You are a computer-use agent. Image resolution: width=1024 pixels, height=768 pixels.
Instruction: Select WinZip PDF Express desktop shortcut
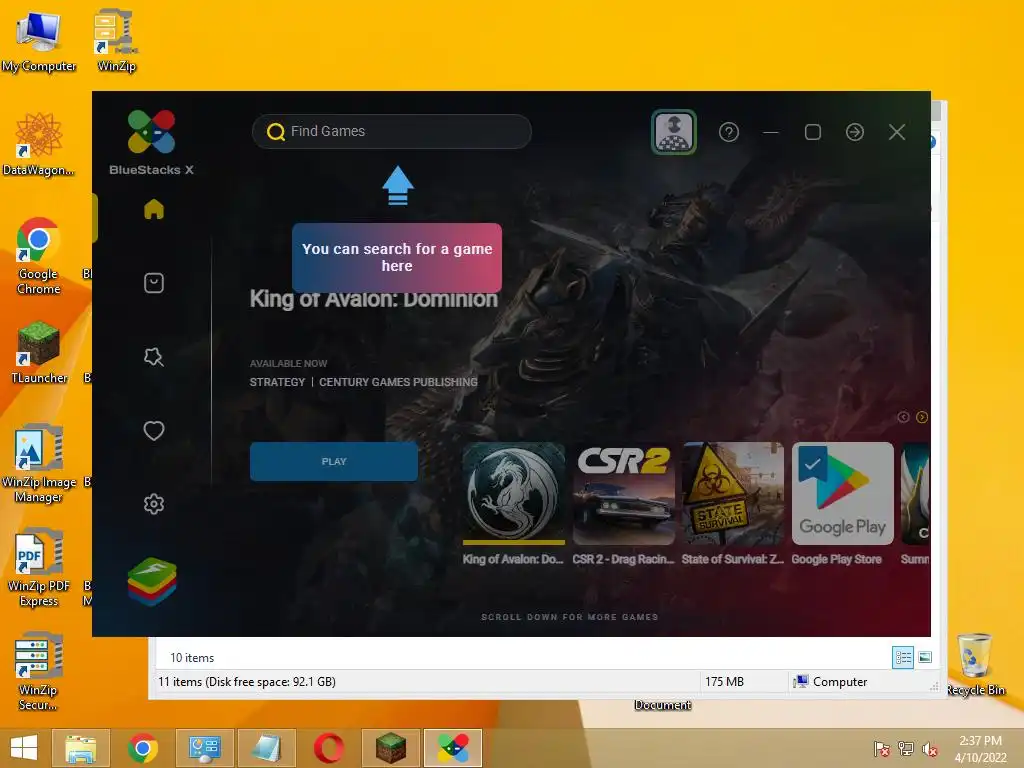39,568
